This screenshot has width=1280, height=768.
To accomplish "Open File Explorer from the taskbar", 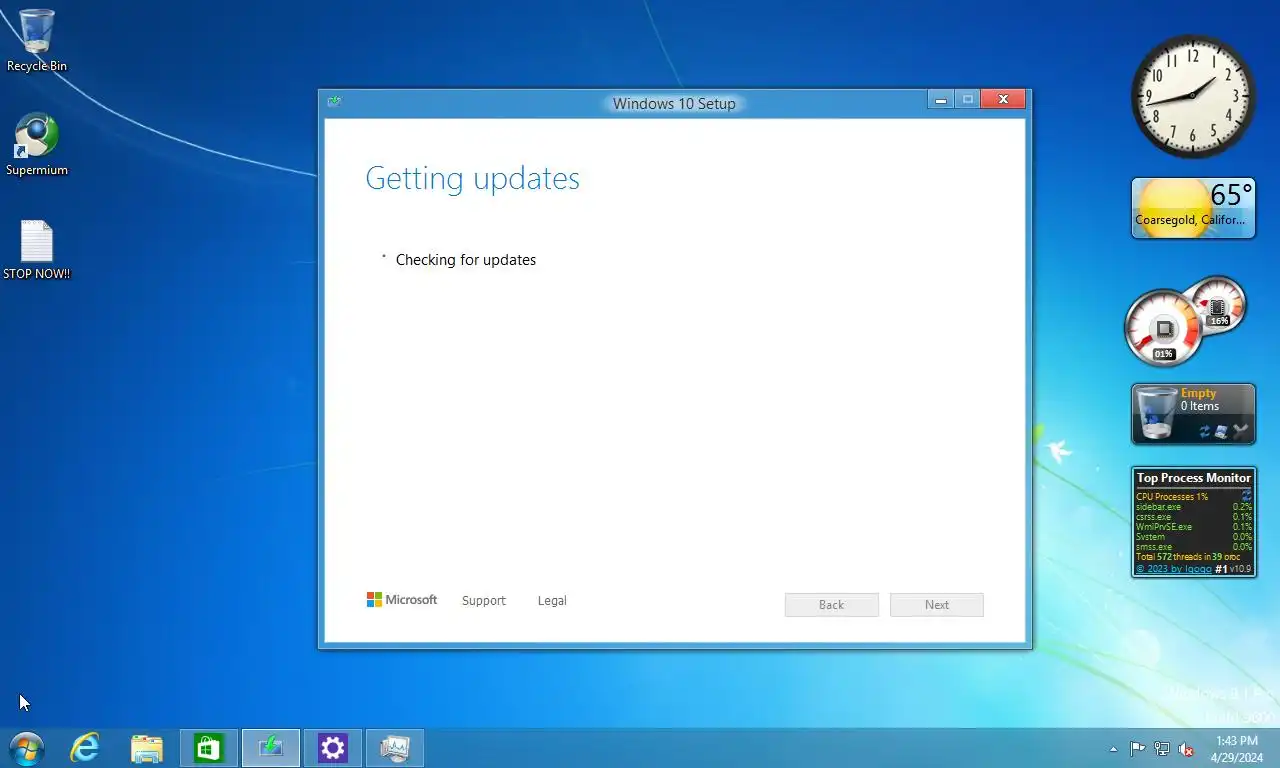I will pyautogui.click(x=147, y=748).
